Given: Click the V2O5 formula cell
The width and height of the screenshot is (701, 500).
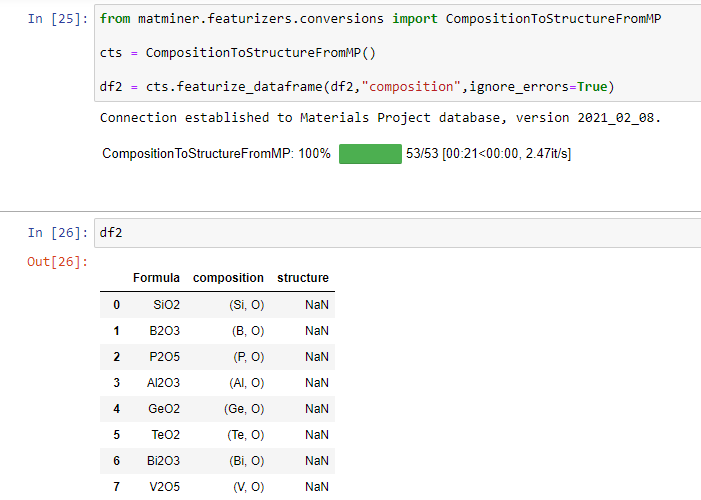Looking at the screenshot, I should click(163, 486).
